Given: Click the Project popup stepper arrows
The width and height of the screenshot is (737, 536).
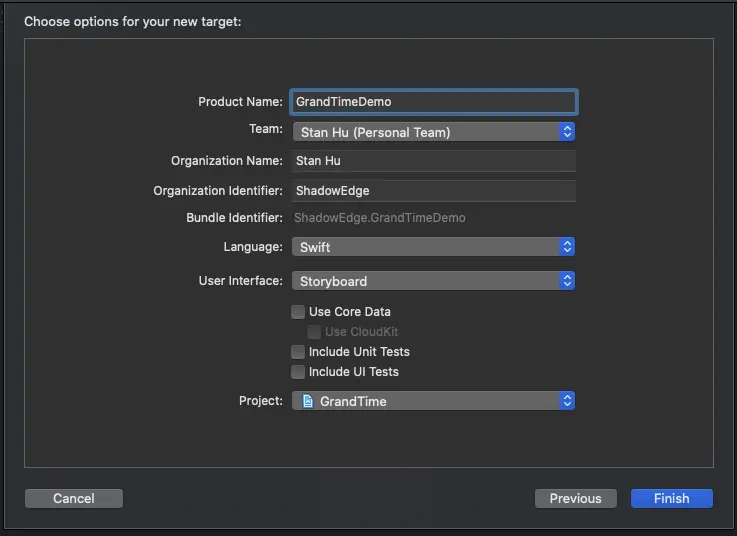Looking at the screenshot, I should (567, 401).
